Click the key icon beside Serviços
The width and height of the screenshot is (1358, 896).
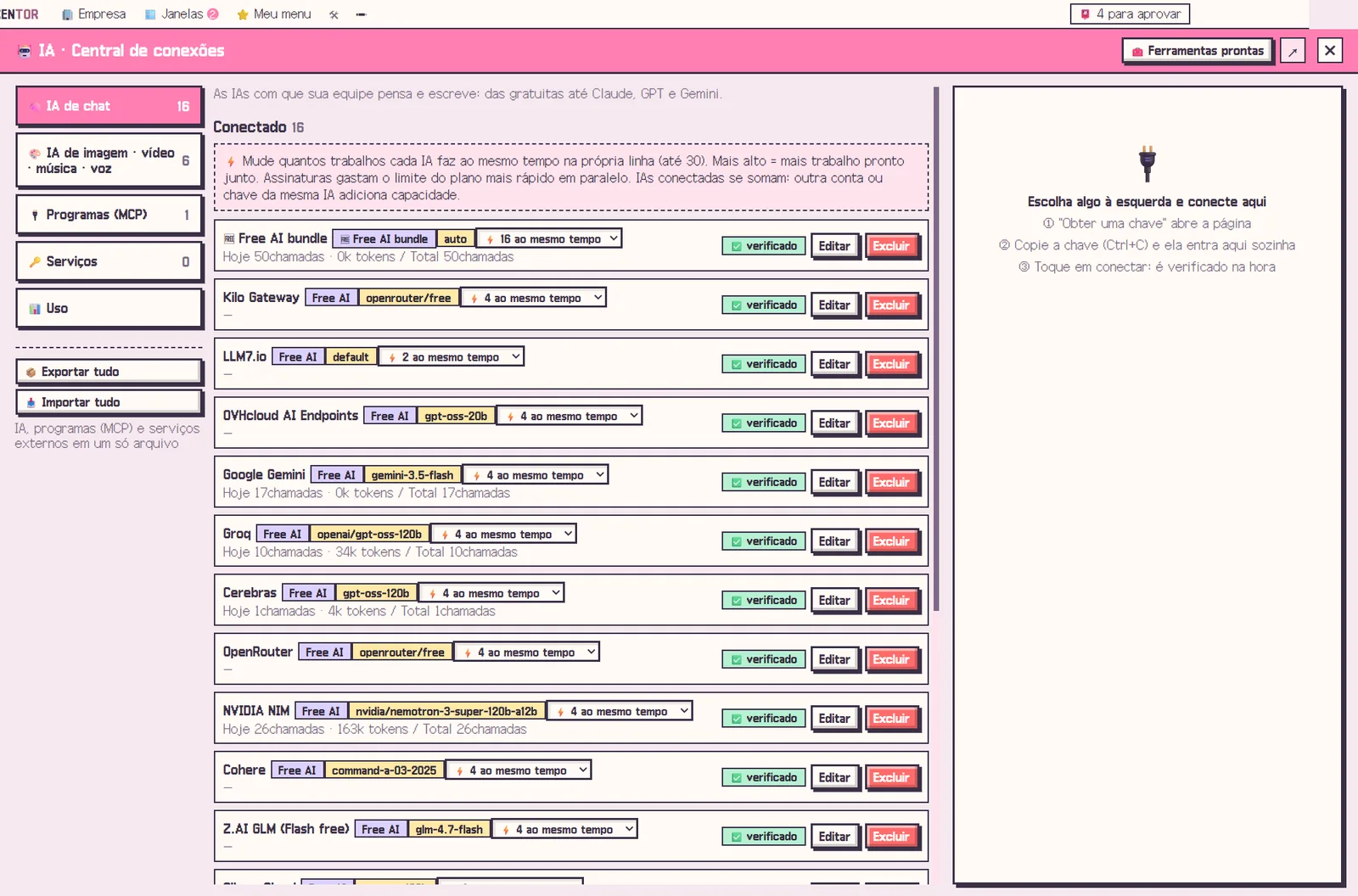point(35,261)
